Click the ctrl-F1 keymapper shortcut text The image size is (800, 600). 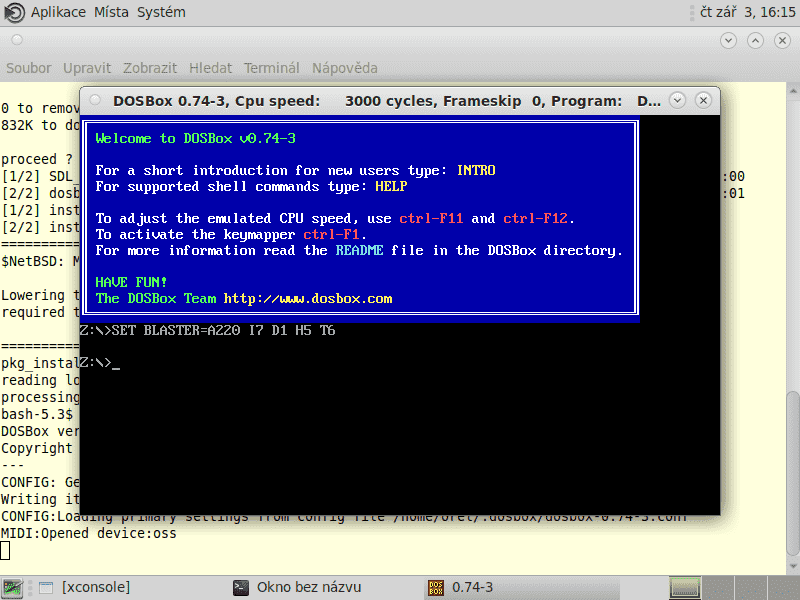(331, 234)
